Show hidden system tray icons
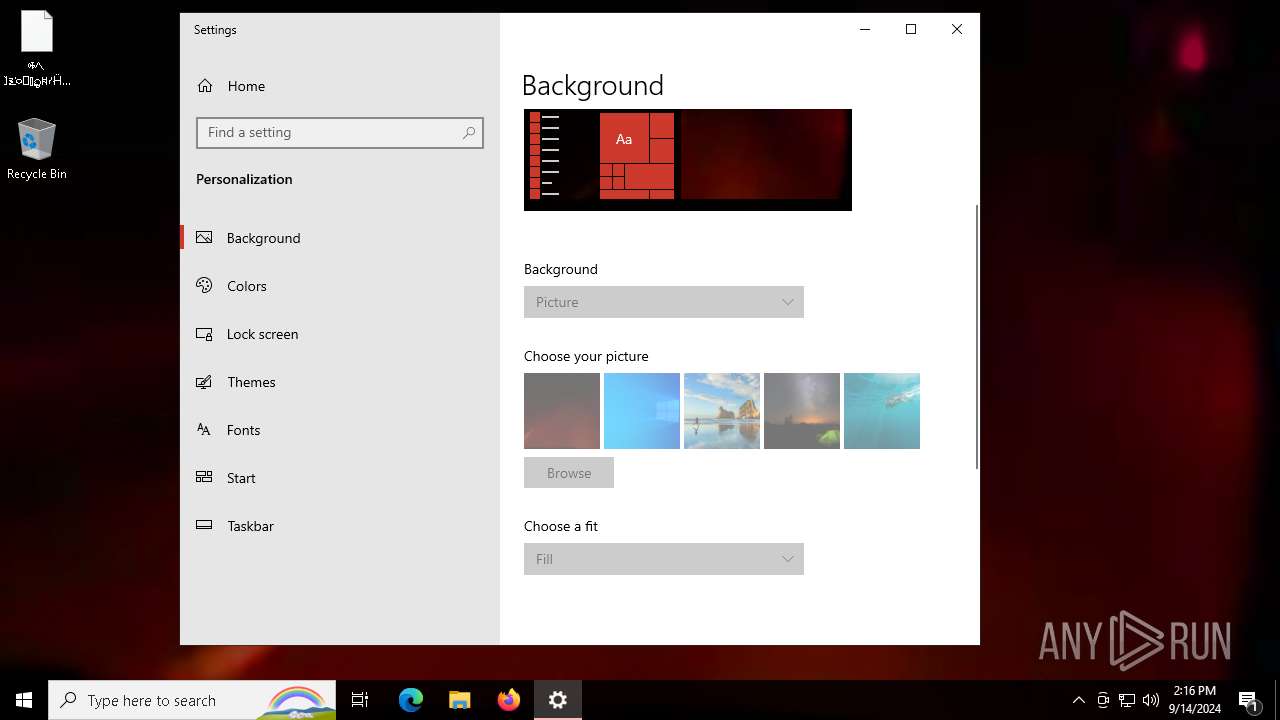This screenshot has width=1280, height=720. [1078, 700]
